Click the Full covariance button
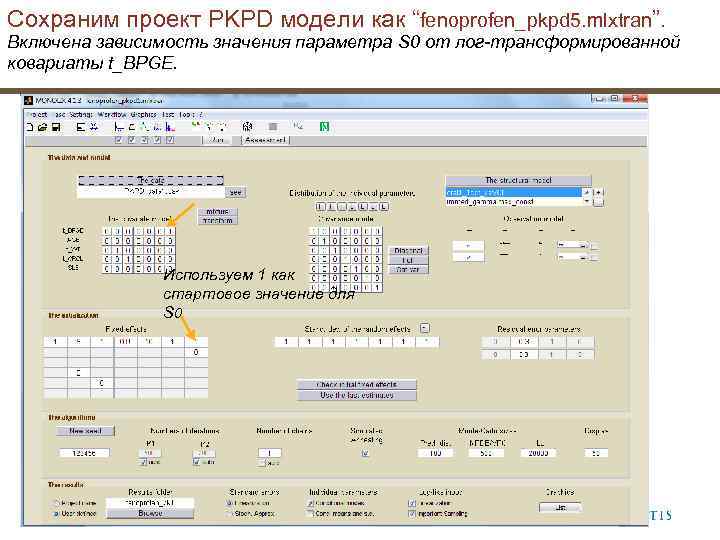The image size is (720, 540). pos(409,260)
